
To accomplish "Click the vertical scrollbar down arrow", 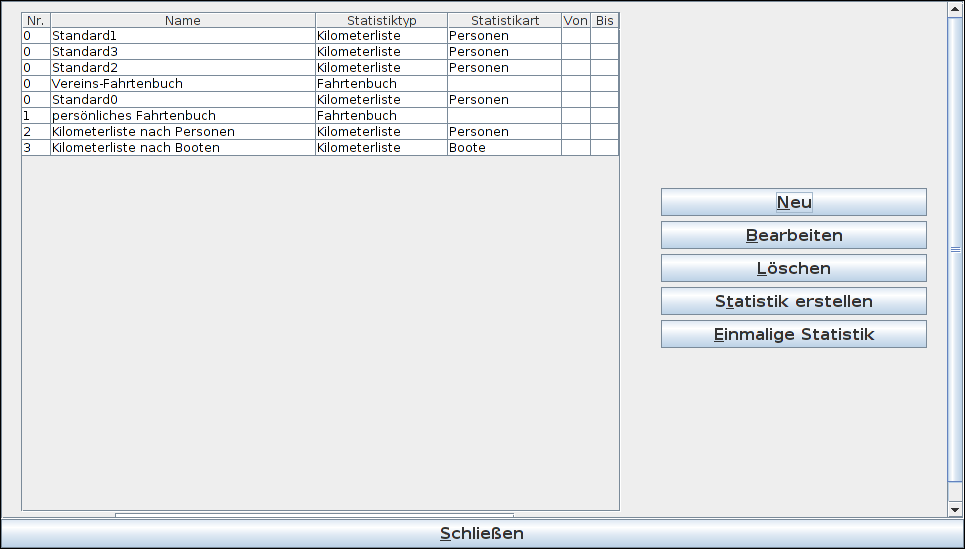I will tap(955, 509).
